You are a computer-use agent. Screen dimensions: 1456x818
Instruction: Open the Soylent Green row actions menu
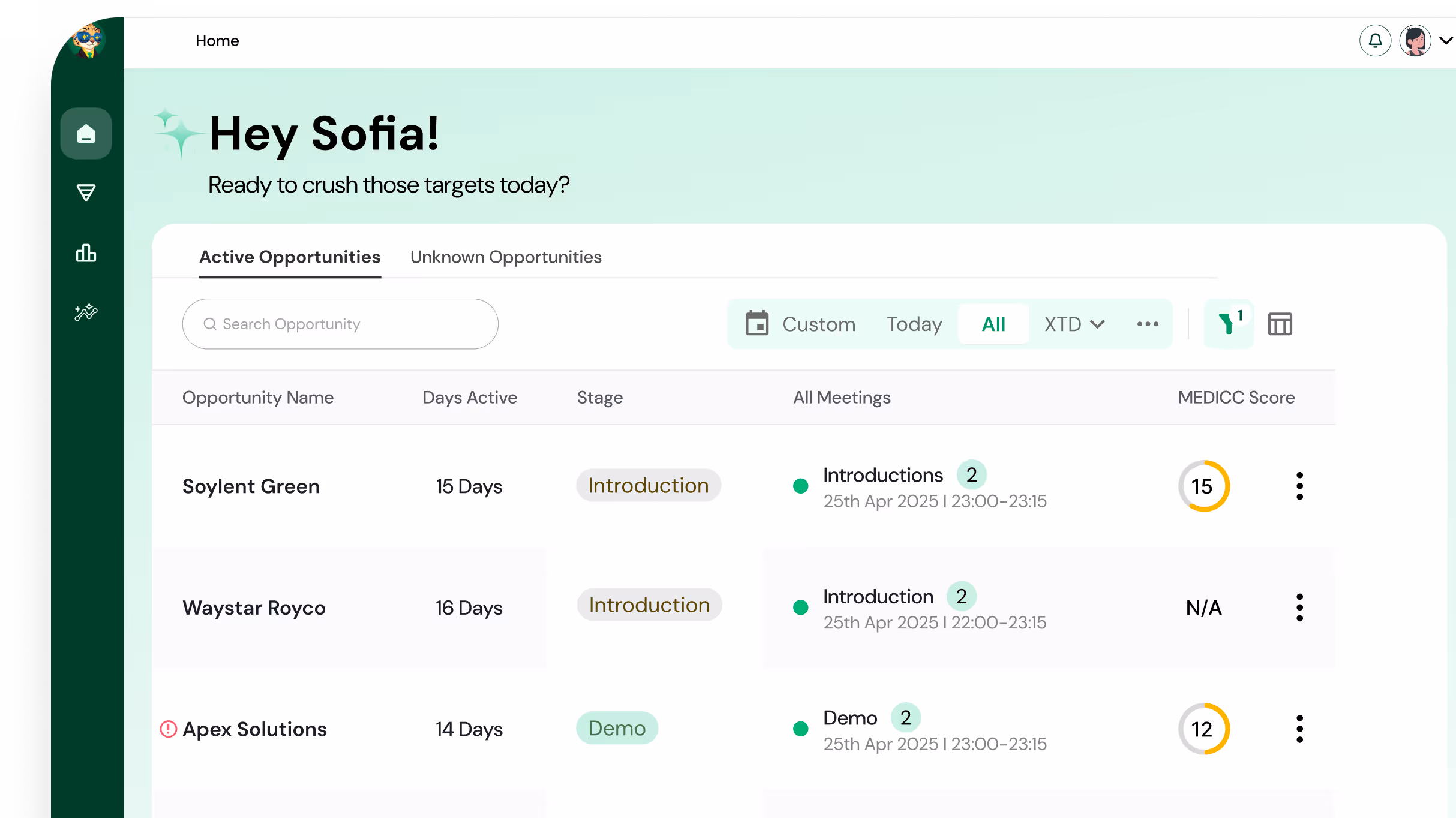tap(1299, 486)
